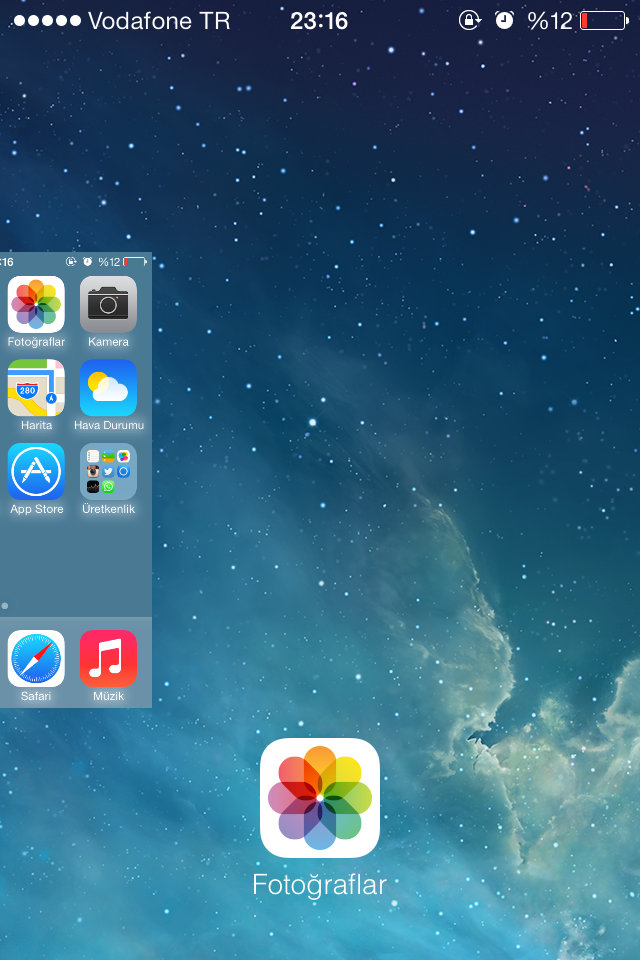The image size is (640, 960).
Task: Tap the 23:16 clock in status bar
Action: (x=319, y=21)
